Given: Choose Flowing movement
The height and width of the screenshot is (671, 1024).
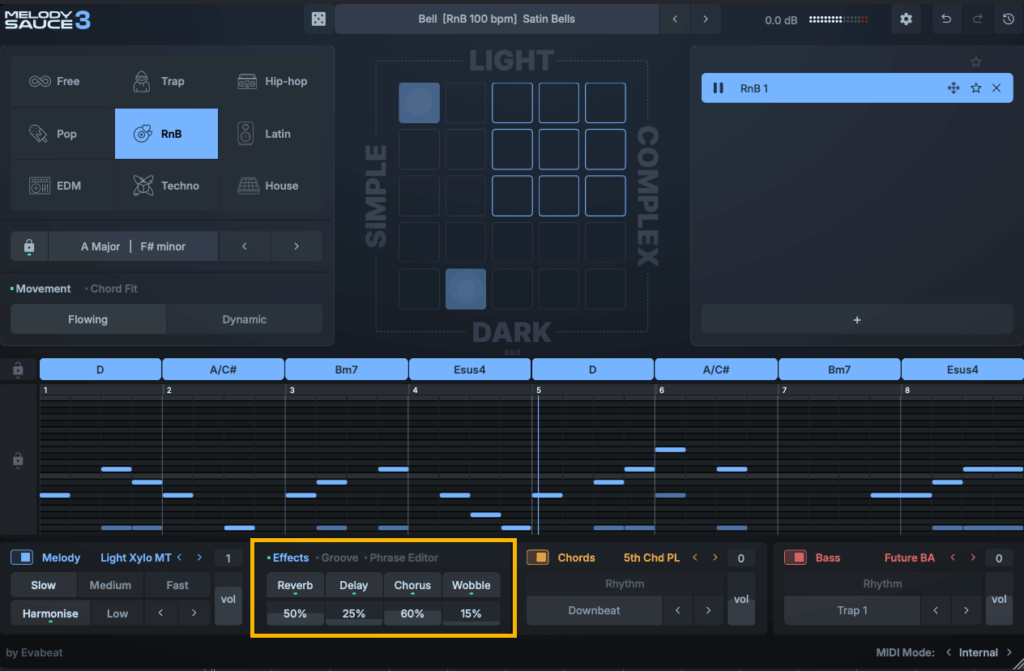Looking at the screenshot, I should point(88,319).
